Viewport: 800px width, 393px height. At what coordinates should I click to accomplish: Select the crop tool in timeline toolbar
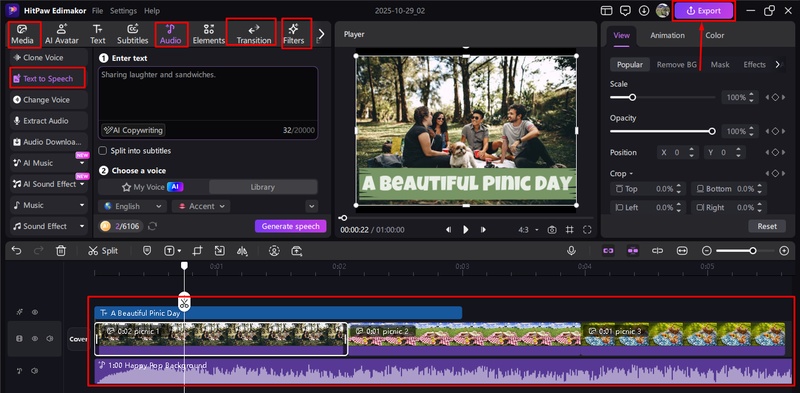197,251
